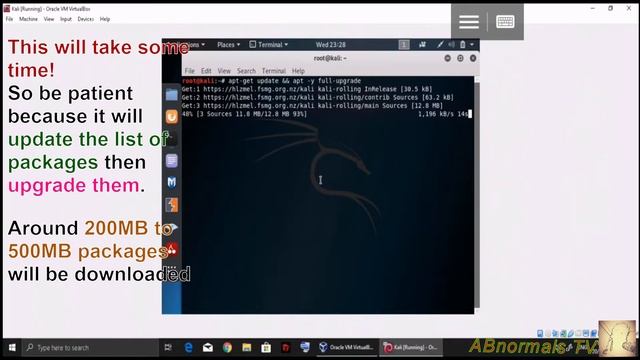Expand the system menu arrow in Kali panel
The width and height of the screenshot is (640, 360).
[472, 44]
